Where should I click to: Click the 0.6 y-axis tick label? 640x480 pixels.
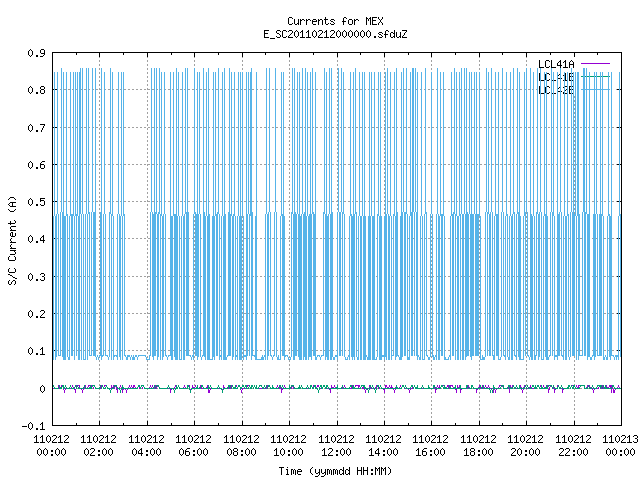36,165
